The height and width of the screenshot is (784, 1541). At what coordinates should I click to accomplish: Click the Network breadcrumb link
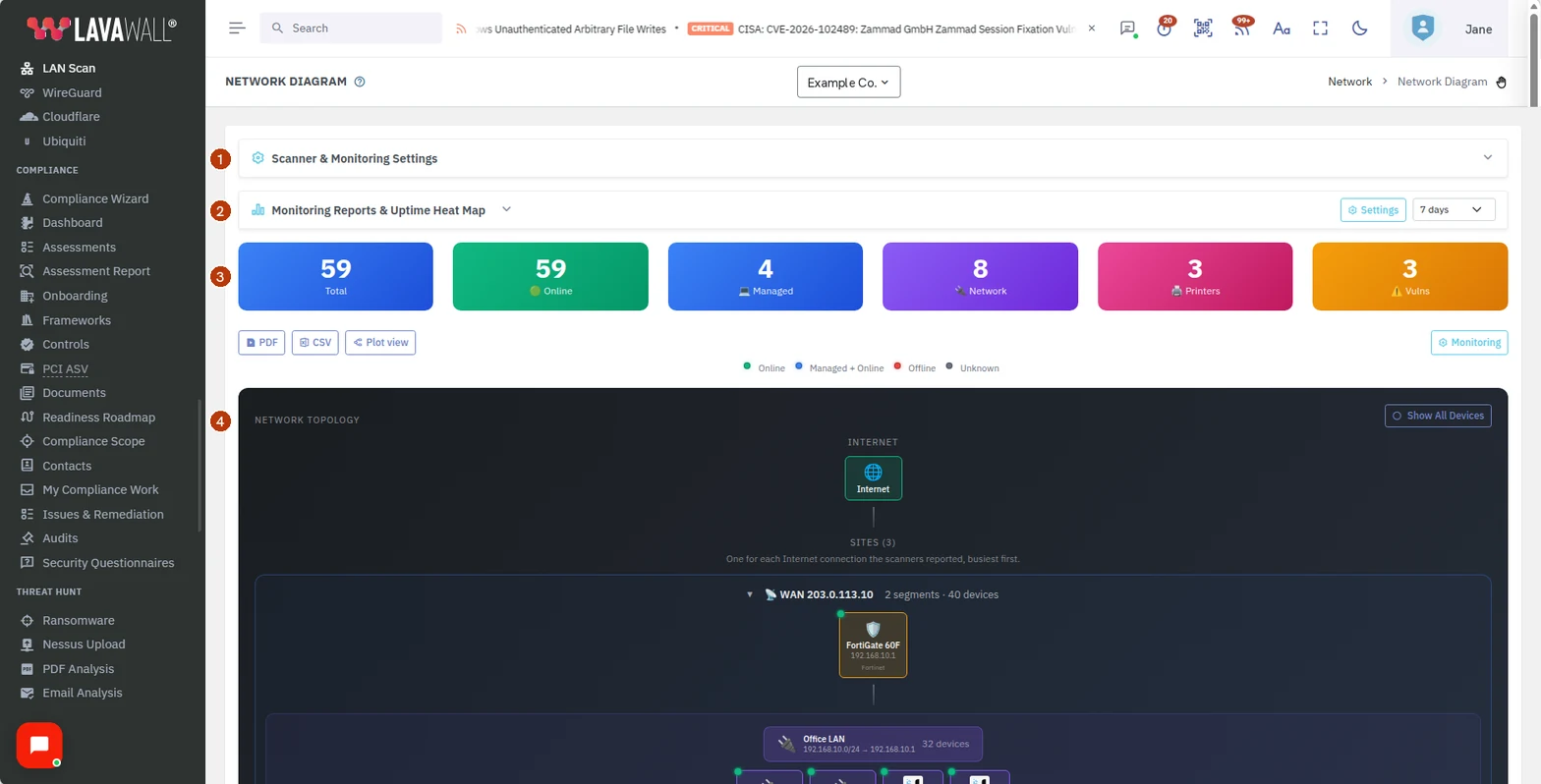(x=1349, y=82)
